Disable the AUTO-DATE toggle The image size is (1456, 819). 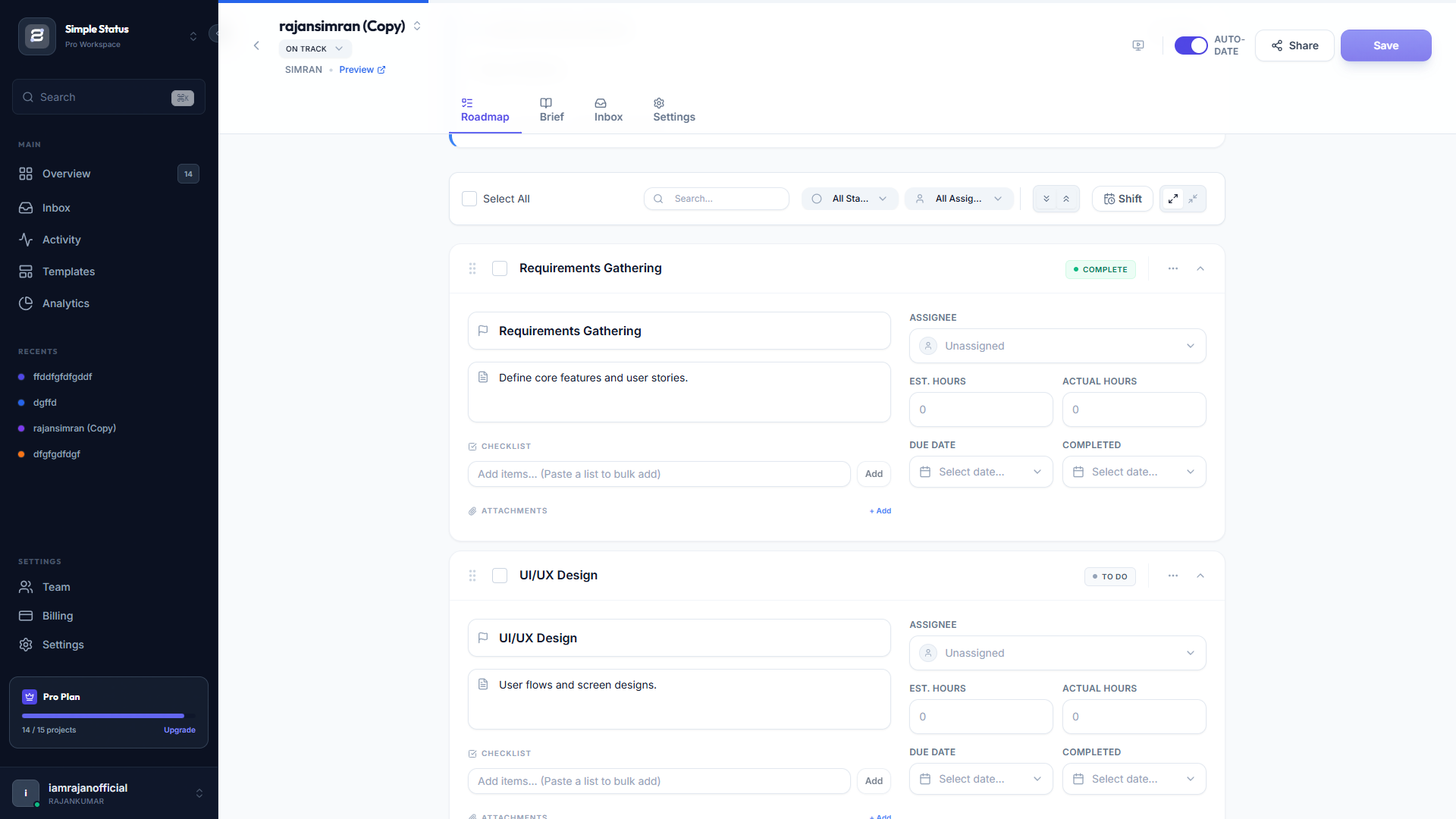[1191, 45]
